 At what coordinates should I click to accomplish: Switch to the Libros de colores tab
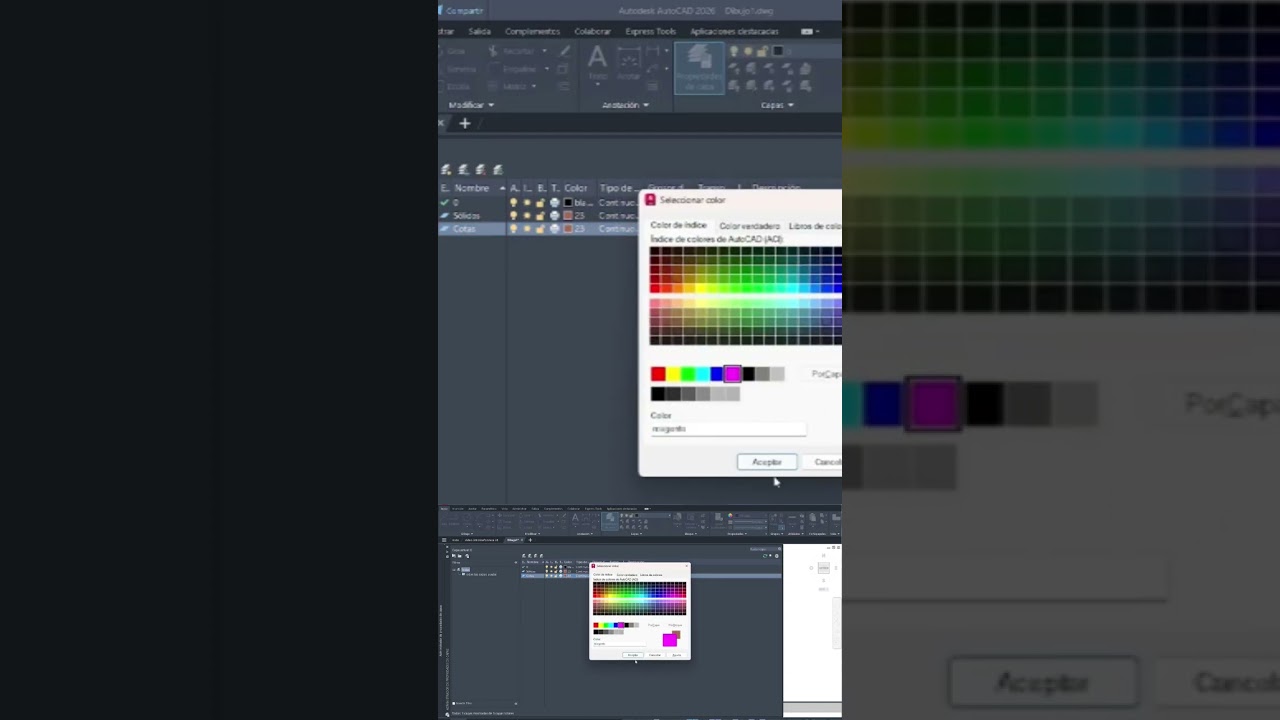814,226
